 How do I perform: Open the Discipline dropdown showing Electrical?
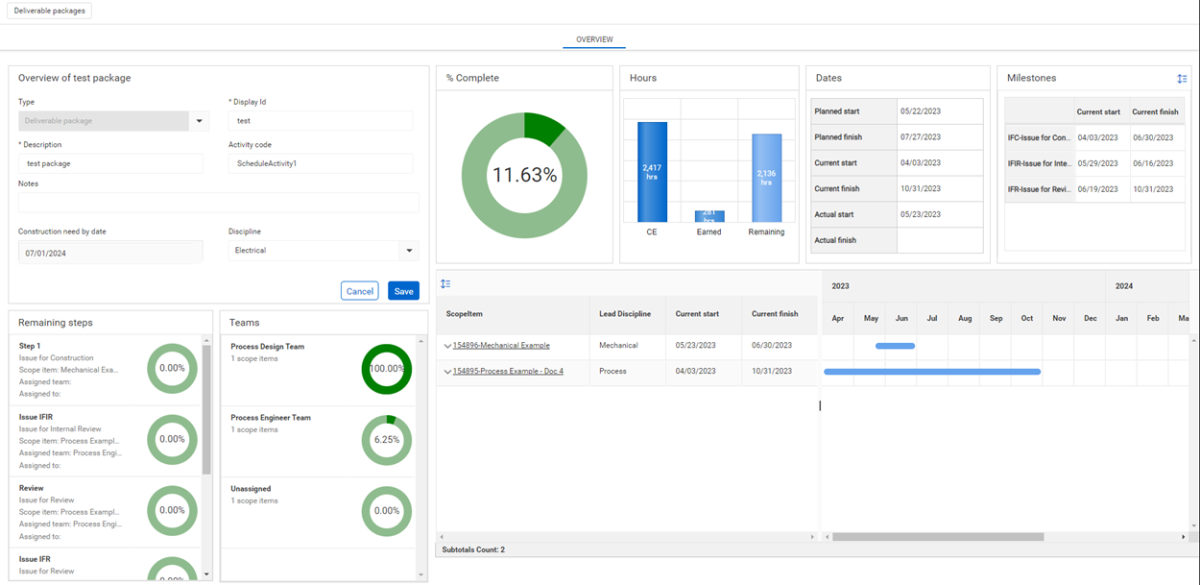pos(408,251)
